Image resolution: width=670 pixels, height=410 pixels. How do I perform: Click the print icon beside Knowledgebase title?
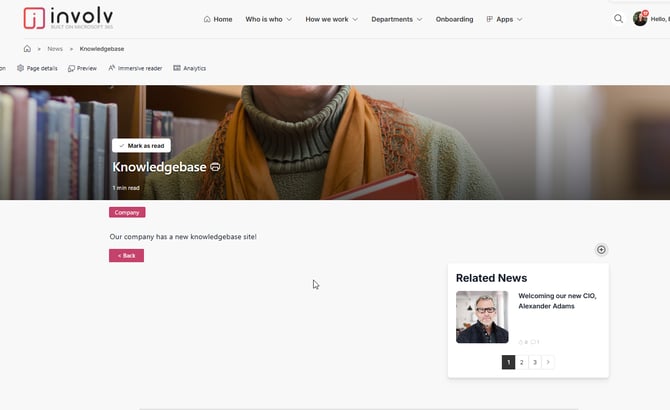tap(215, 167)
